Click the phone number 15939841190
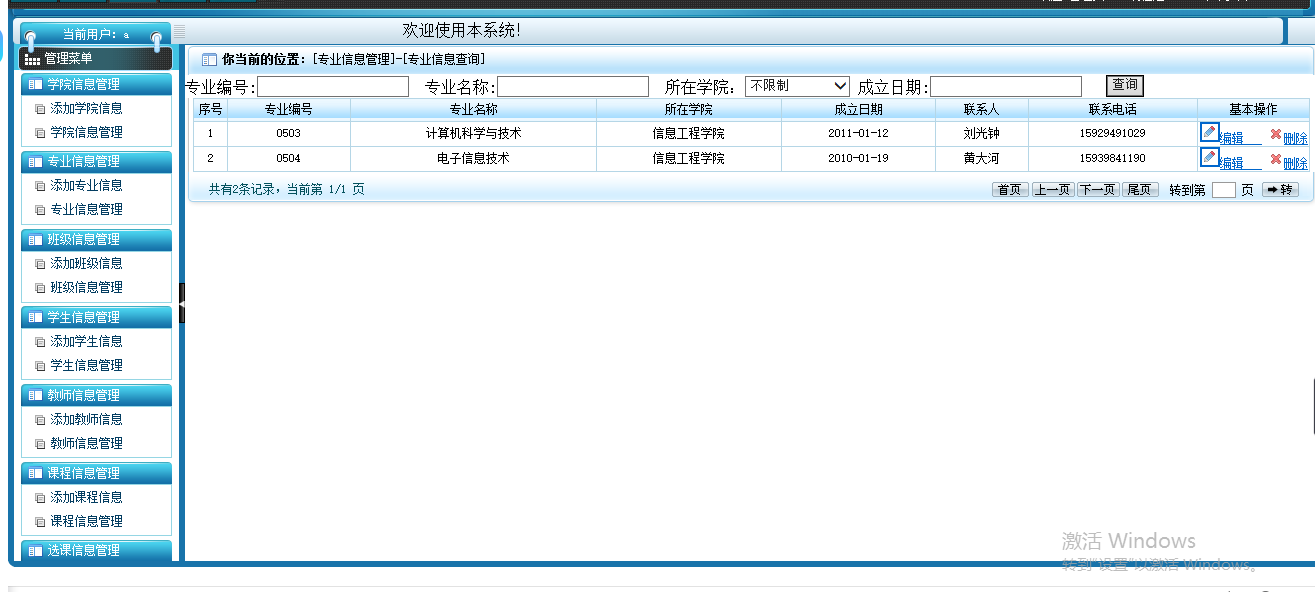The width and height of the screenshot is (1315, 592). (x=1113, y=158)
